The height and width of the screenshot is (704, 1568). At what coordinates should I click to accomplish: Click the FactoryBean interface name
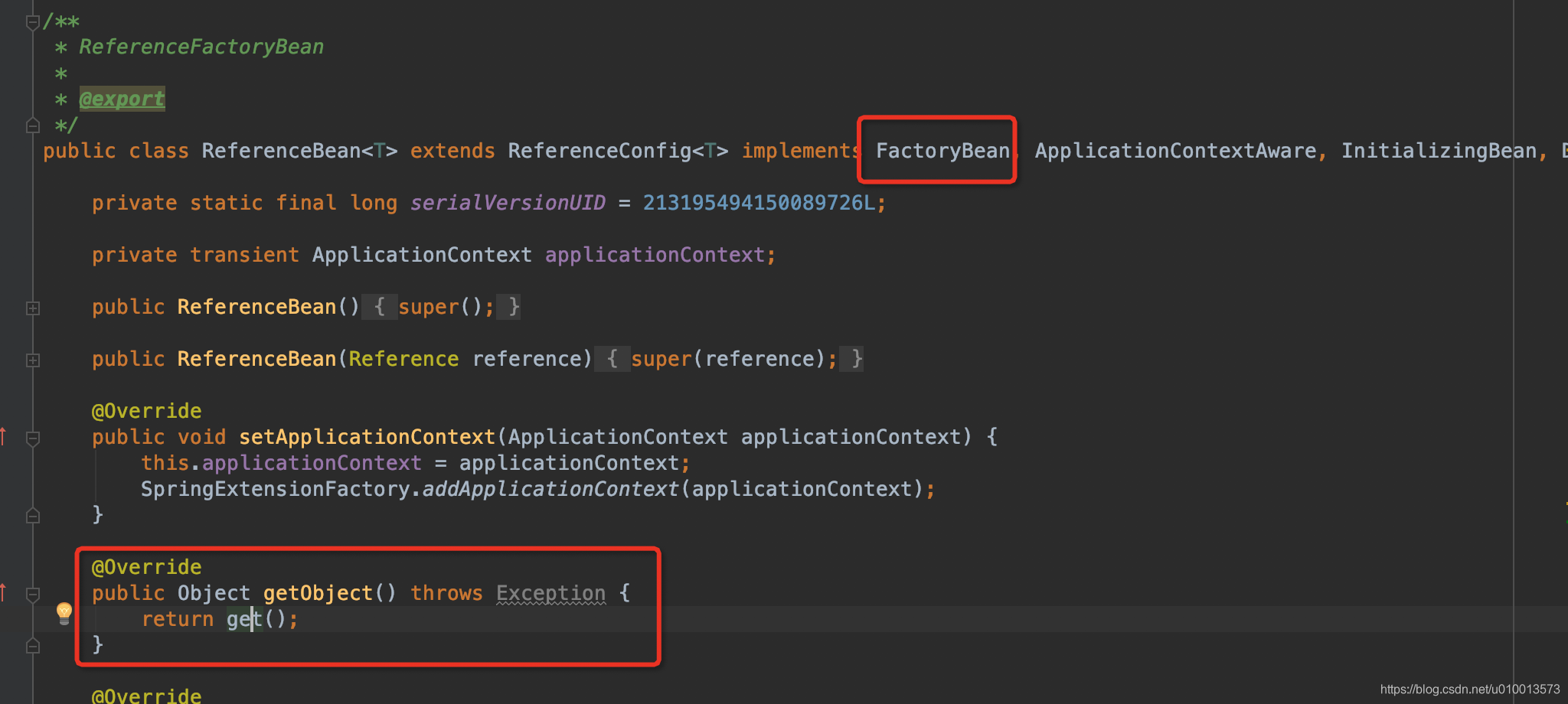(x=942, y=151)
